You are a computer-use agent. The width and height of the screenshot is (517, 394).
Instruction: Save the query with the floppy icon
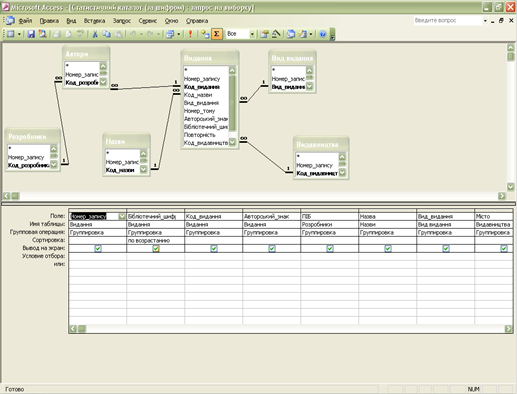click(31, 34)
